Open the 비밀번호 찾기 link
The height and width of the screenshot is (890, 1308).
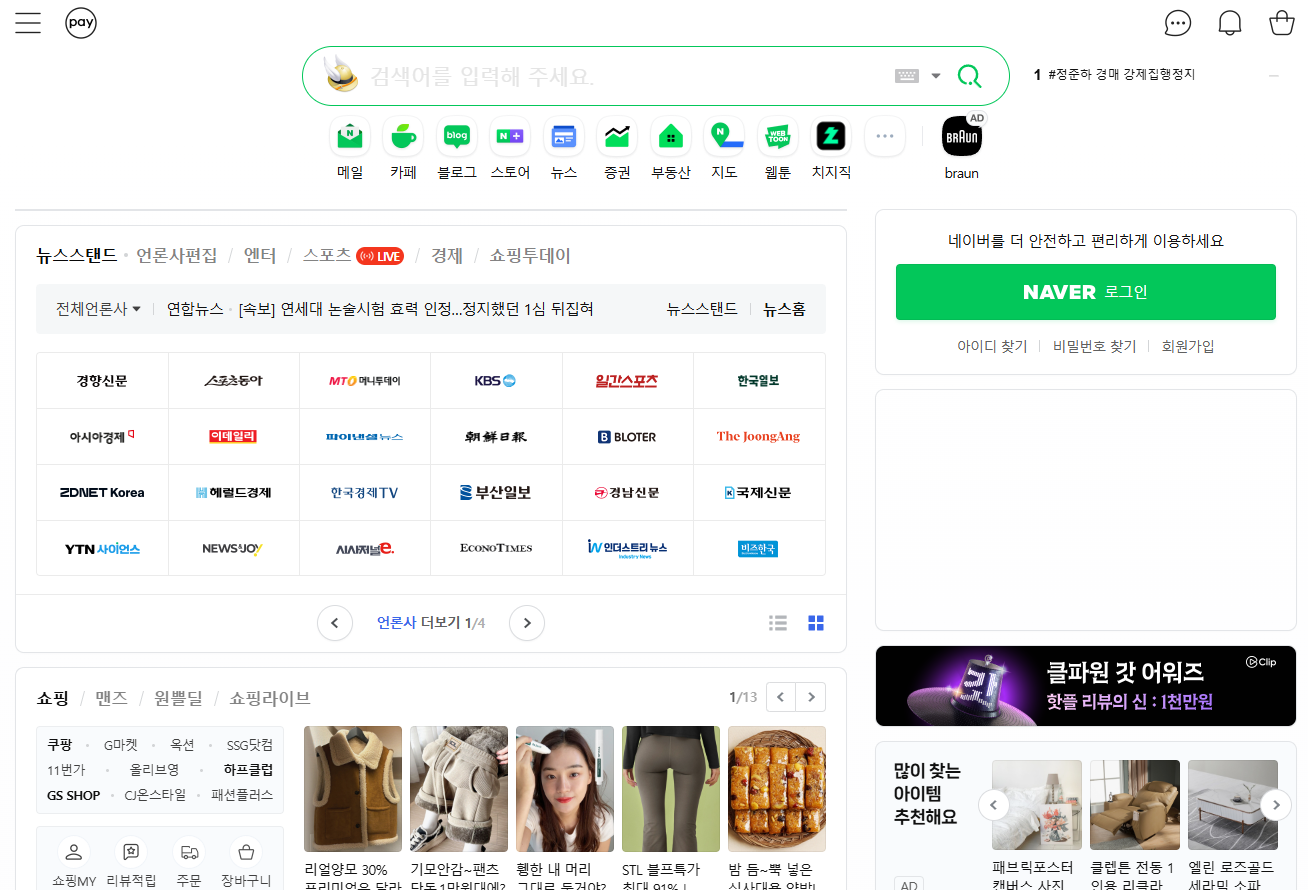[1094, 346]
